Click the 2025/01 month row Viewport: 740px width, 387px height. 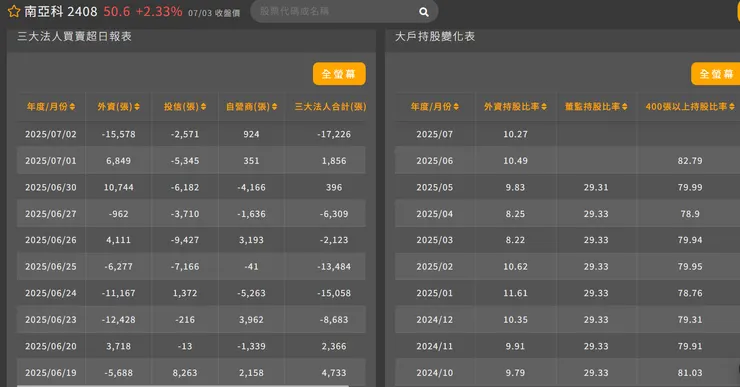click(x=567, y=293)
